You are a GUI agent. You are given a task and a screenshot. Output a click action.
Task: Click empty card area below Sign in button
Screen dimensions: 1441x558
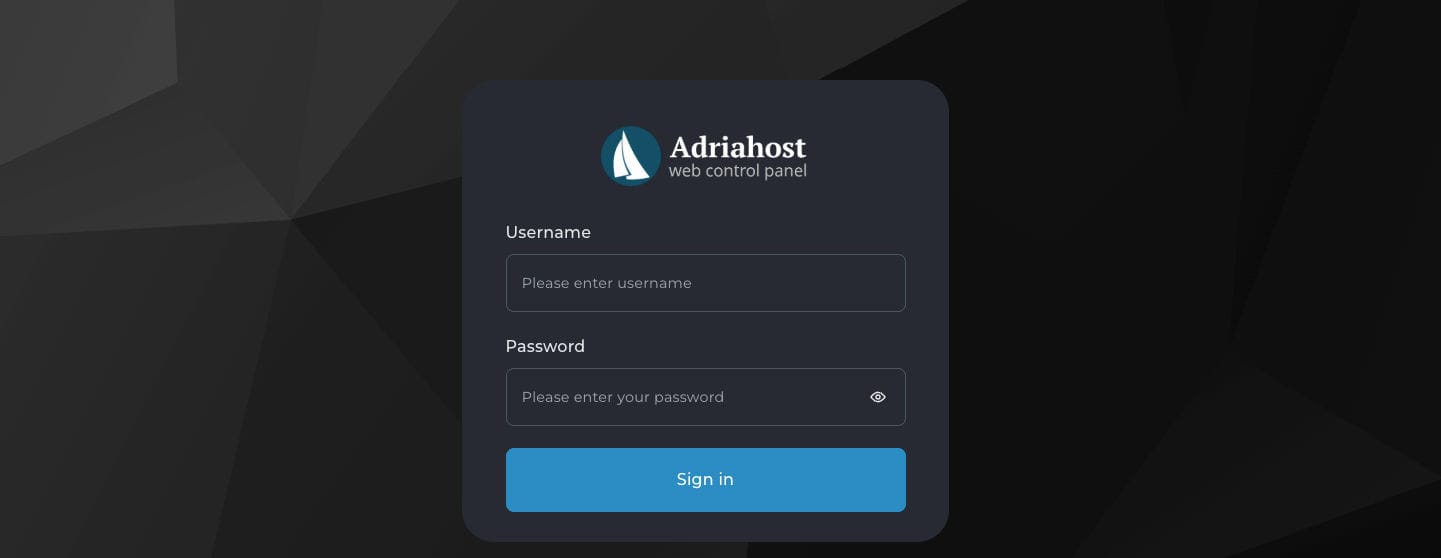click(x=705, y=527)
